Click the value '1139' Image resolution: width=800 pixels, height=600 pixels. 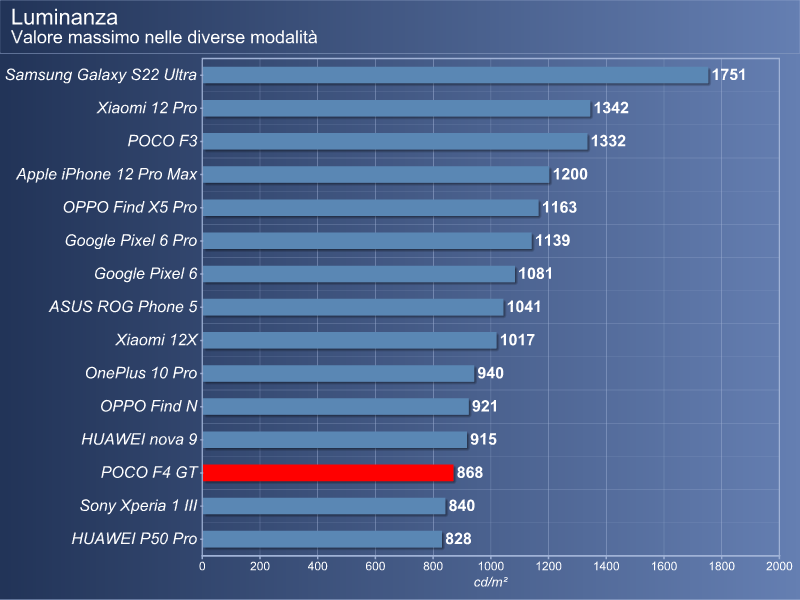pyautogui.click(x=553, y=241)
